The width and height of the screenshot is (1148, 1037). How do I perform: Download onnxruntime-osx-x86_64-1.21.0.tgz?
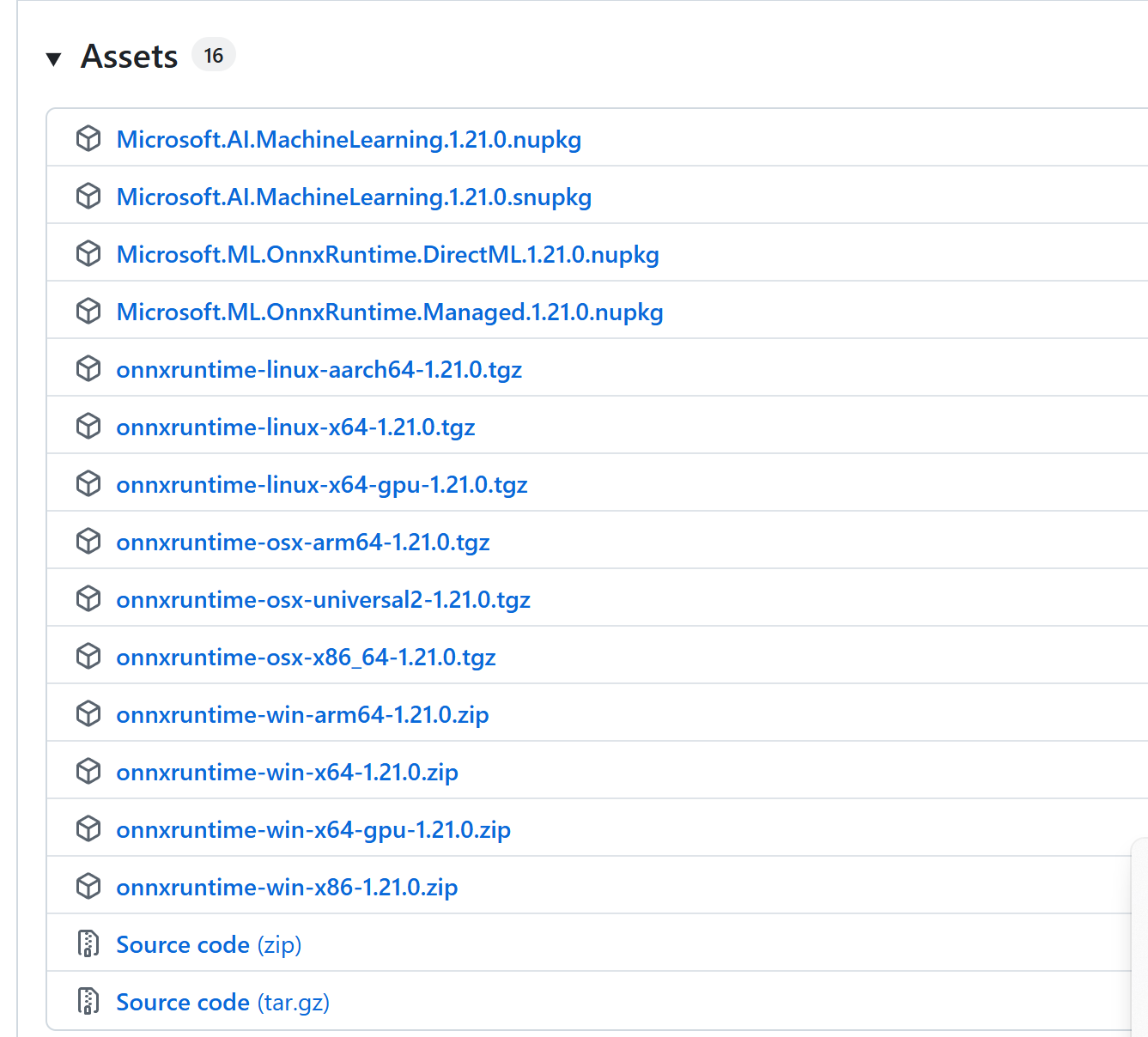(x=306, y=657)
